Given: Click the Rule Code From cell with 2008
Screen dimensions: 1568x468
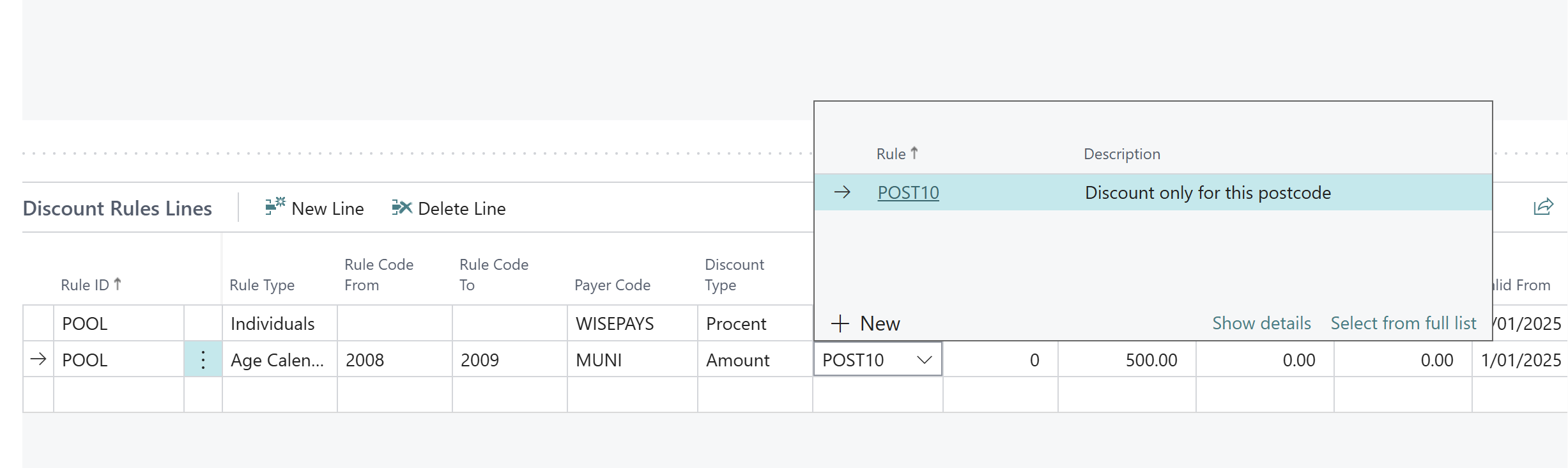Looking at the screenshot, I should click(x=365, y=361).
